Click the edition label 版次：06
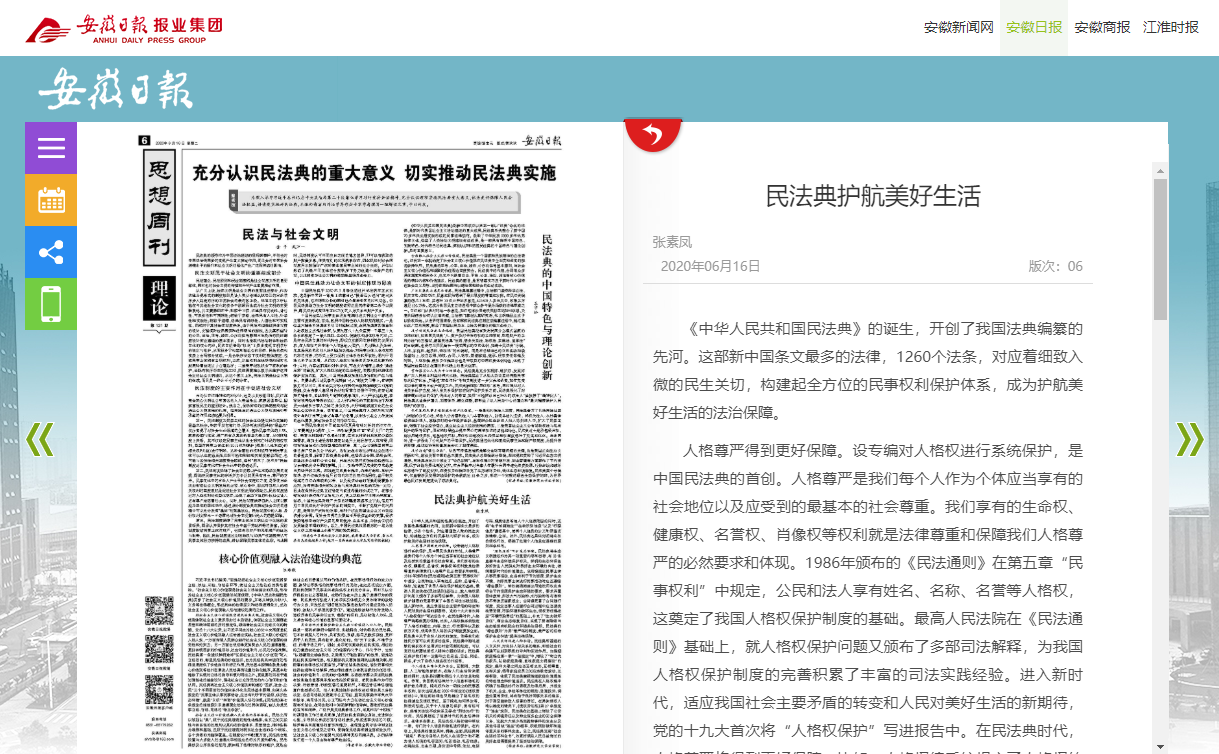1219x754 pixels. pyautogui.click(x=1055, y=266)
